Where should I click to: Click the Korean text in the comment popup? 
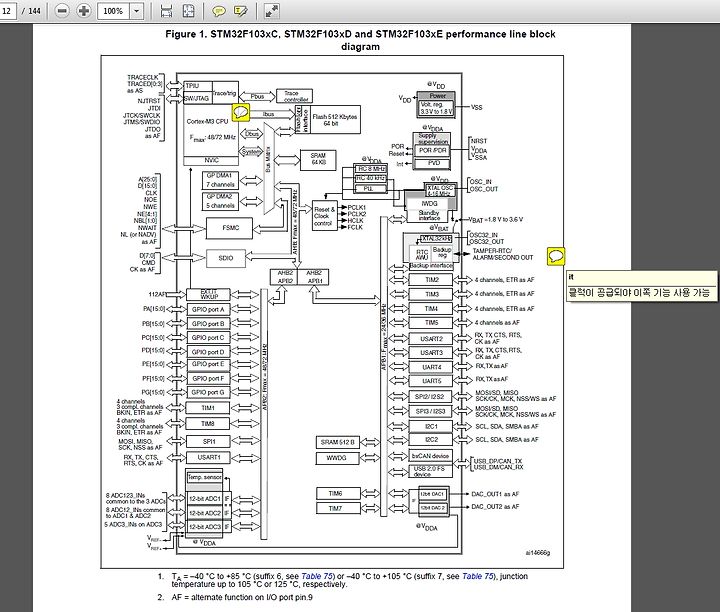coord(639,292)
